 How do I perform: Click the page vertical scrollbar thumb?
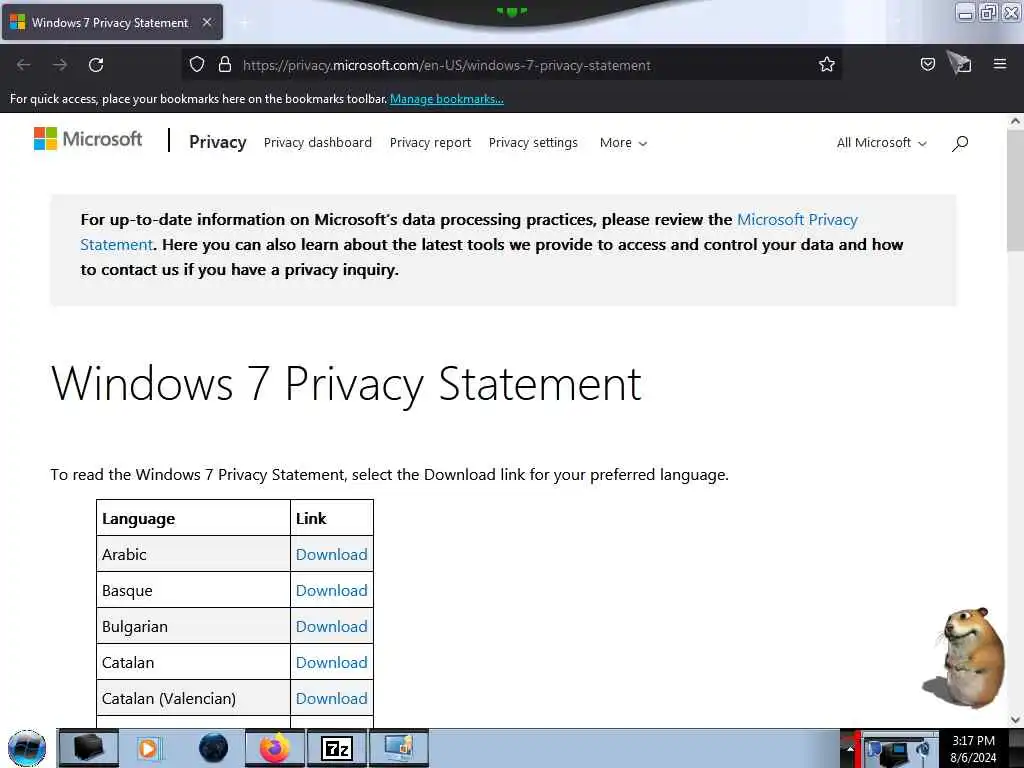click(x=1014, y=189)
